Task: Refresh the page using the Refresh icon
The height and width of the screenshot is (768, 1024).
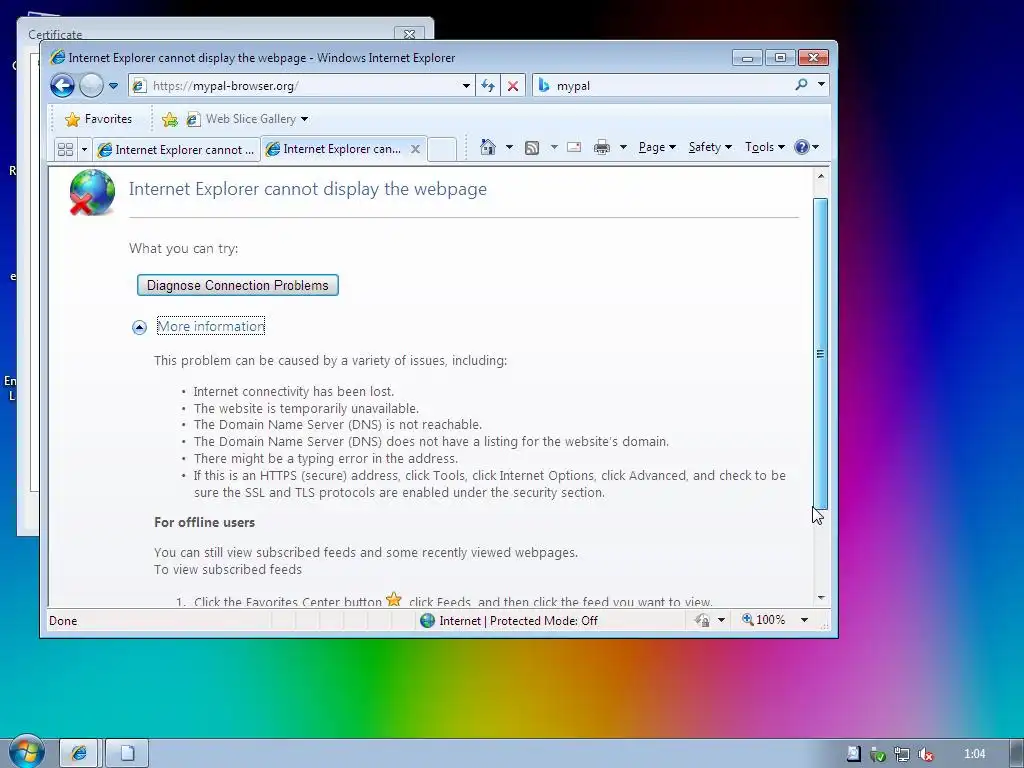Action: coord(488,86)
